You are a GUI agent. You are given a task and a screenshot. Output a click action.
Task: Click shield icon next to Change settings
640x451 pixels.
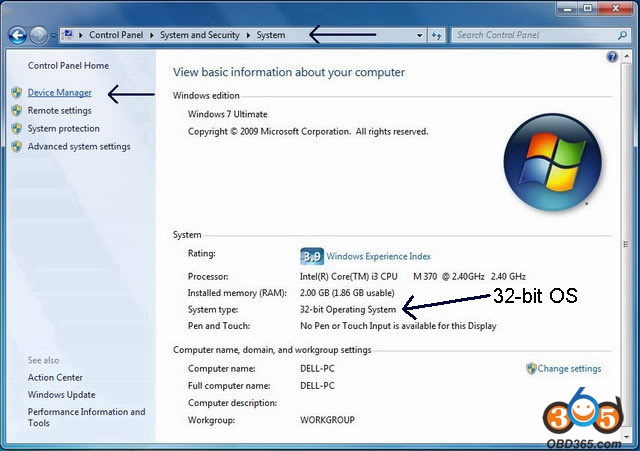(x=531, y=369)
